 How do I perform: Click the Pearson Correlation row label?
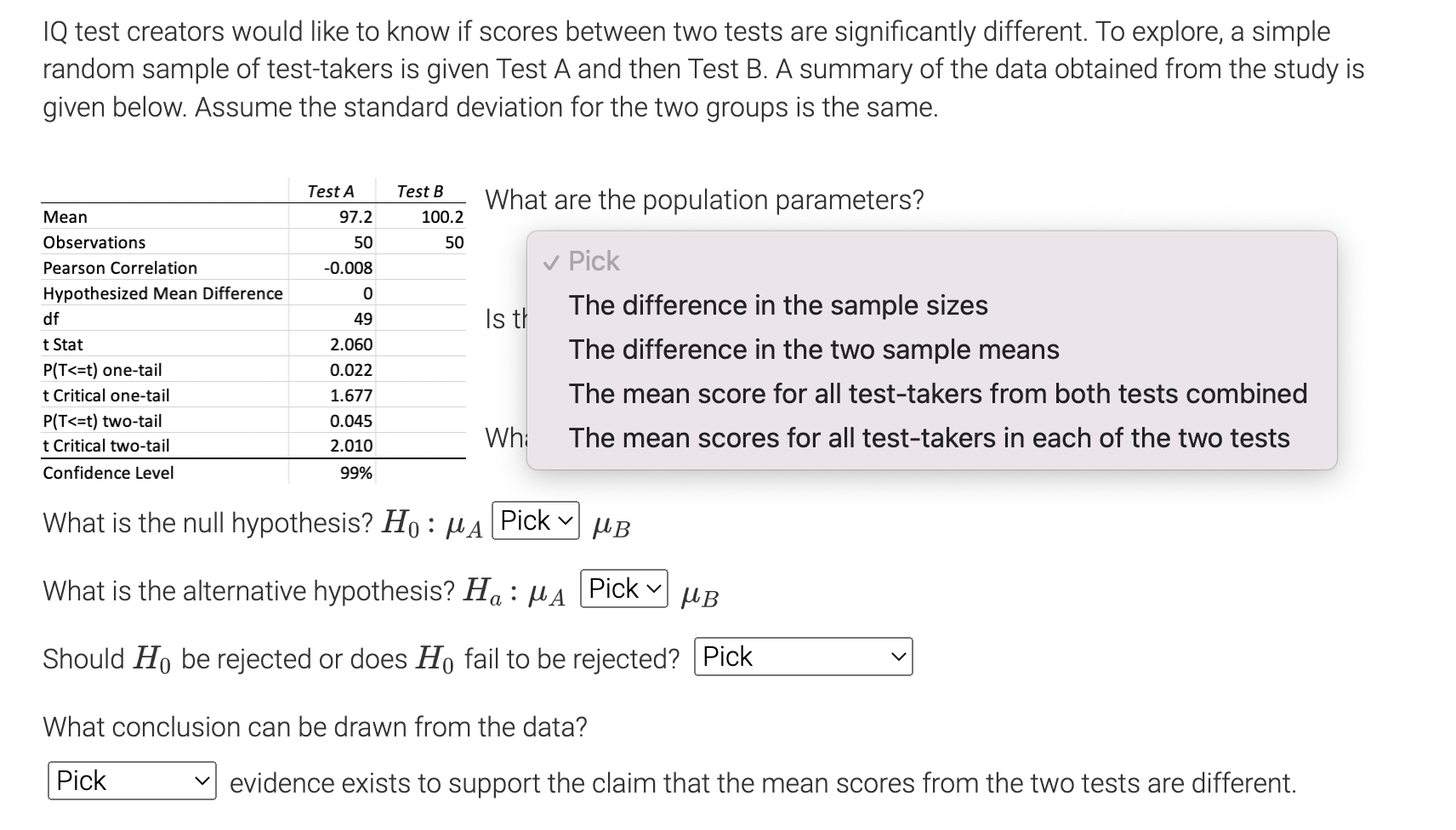click(x=119, y=267)
